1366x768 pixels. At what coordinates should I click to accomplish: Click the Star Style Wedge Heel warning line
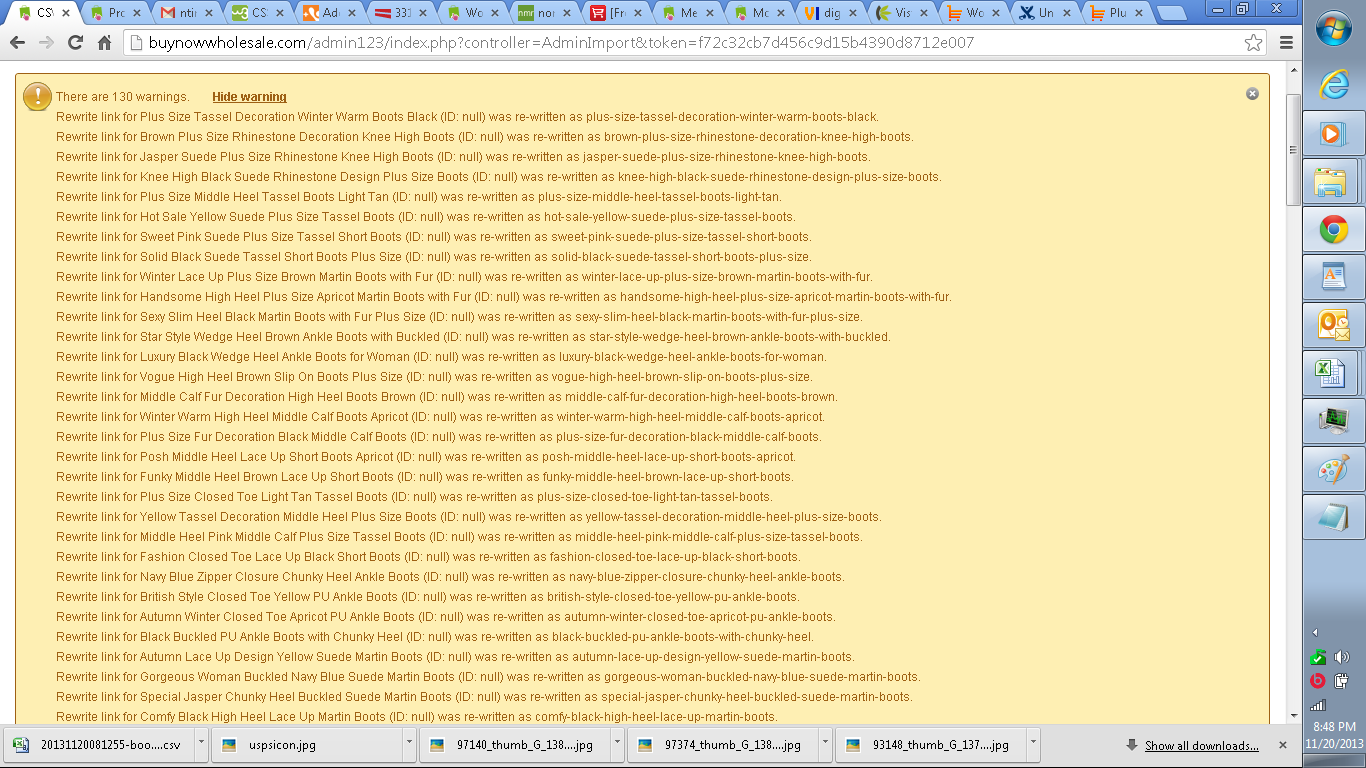click(x=473, y=337)
